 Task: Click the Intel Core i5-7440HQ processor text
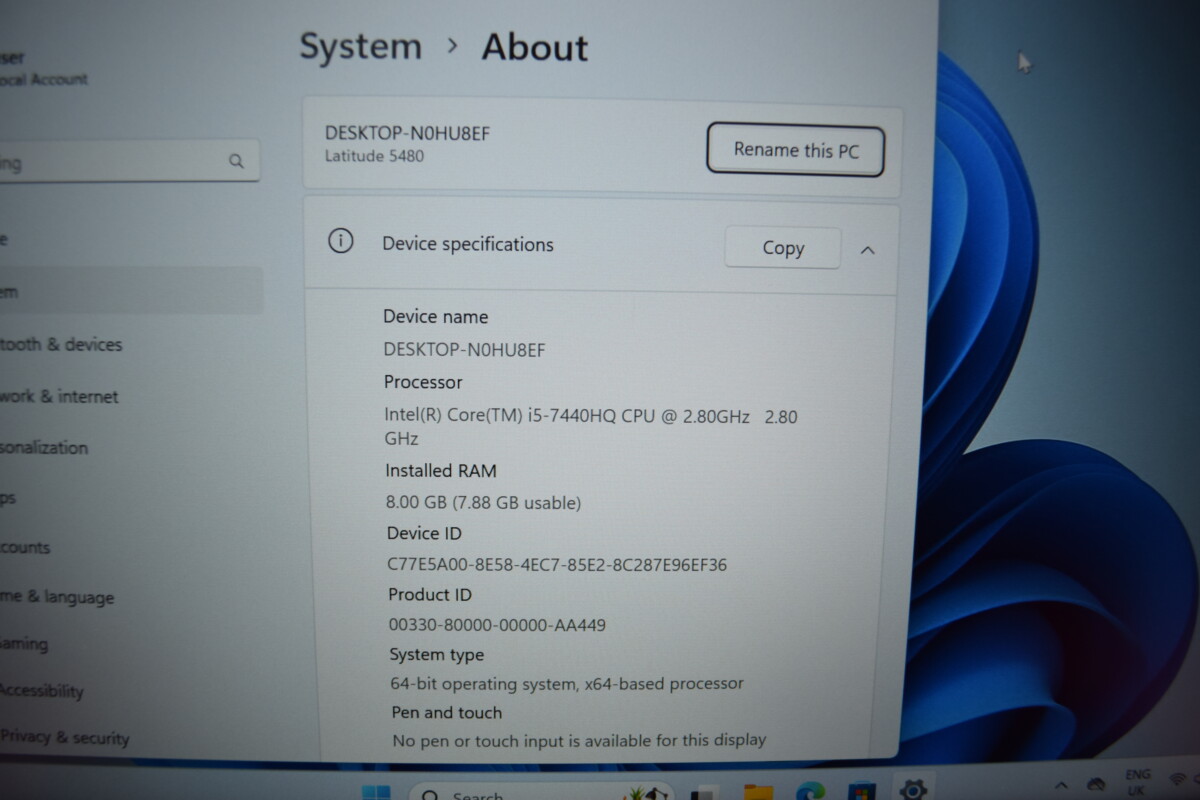(590, 427)
